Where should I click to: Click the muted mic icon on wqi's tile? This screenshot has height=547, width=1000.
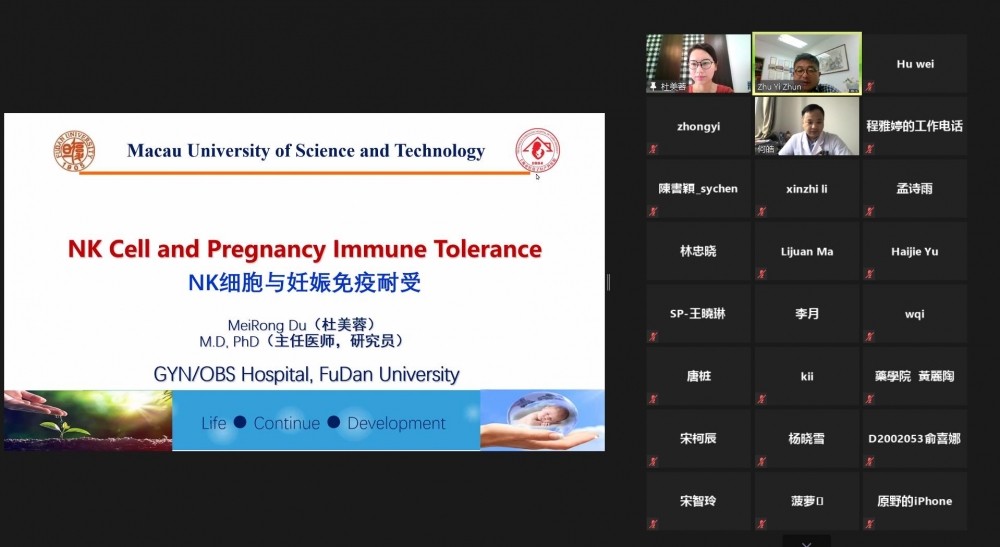(869, 336)
